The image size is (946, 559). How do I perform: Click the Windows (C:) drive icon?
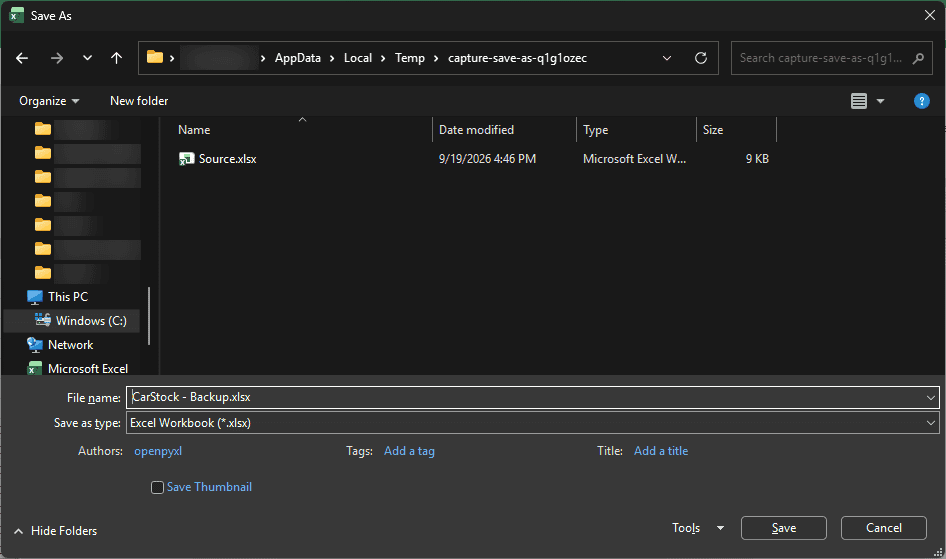click(x=43, y=320)
